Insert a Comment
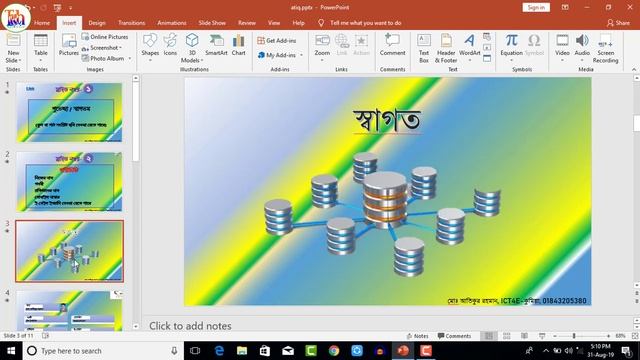The image size is (640, 360). 392,45
